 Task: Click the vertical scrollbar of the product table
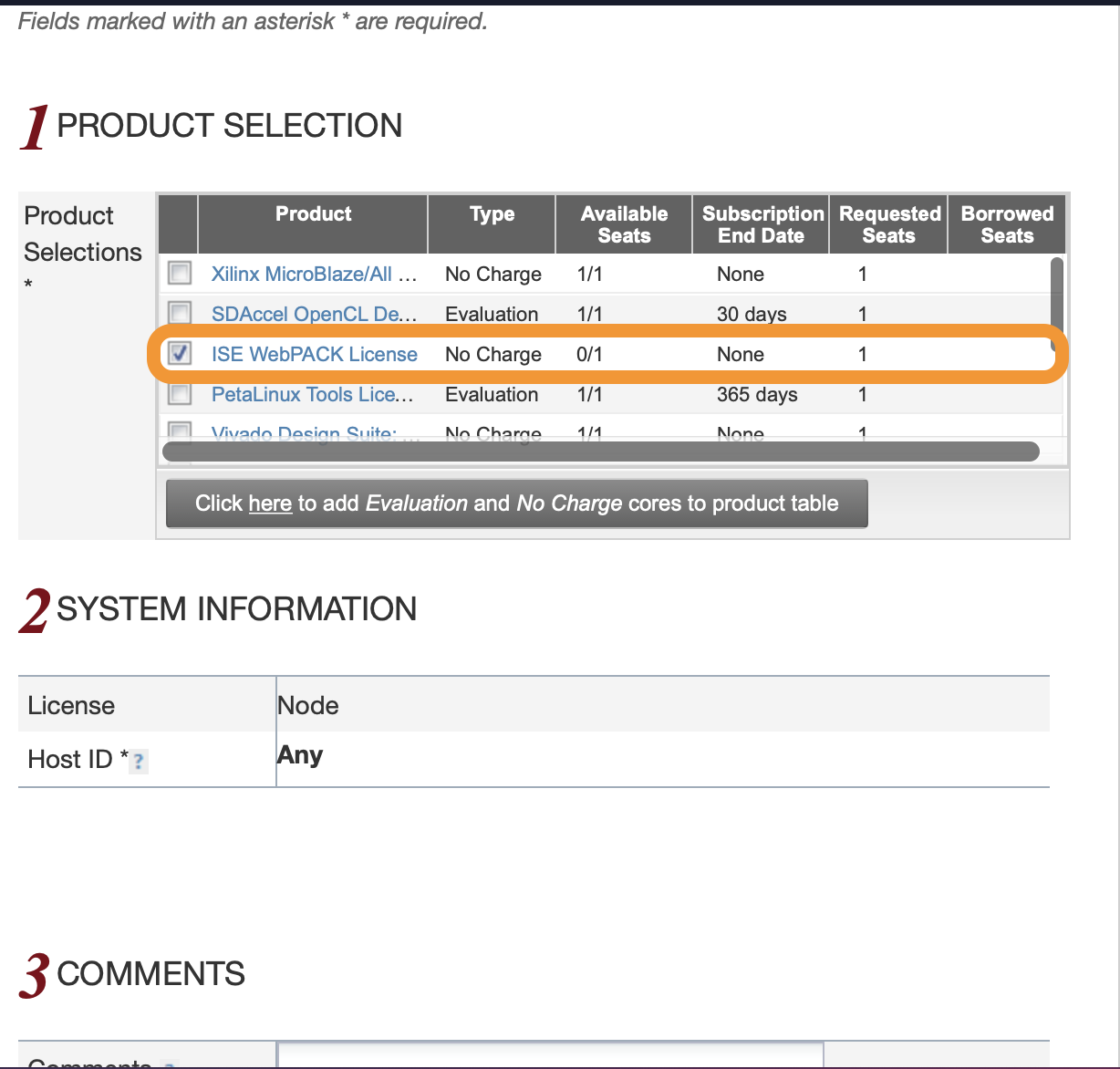(1057, 306)
